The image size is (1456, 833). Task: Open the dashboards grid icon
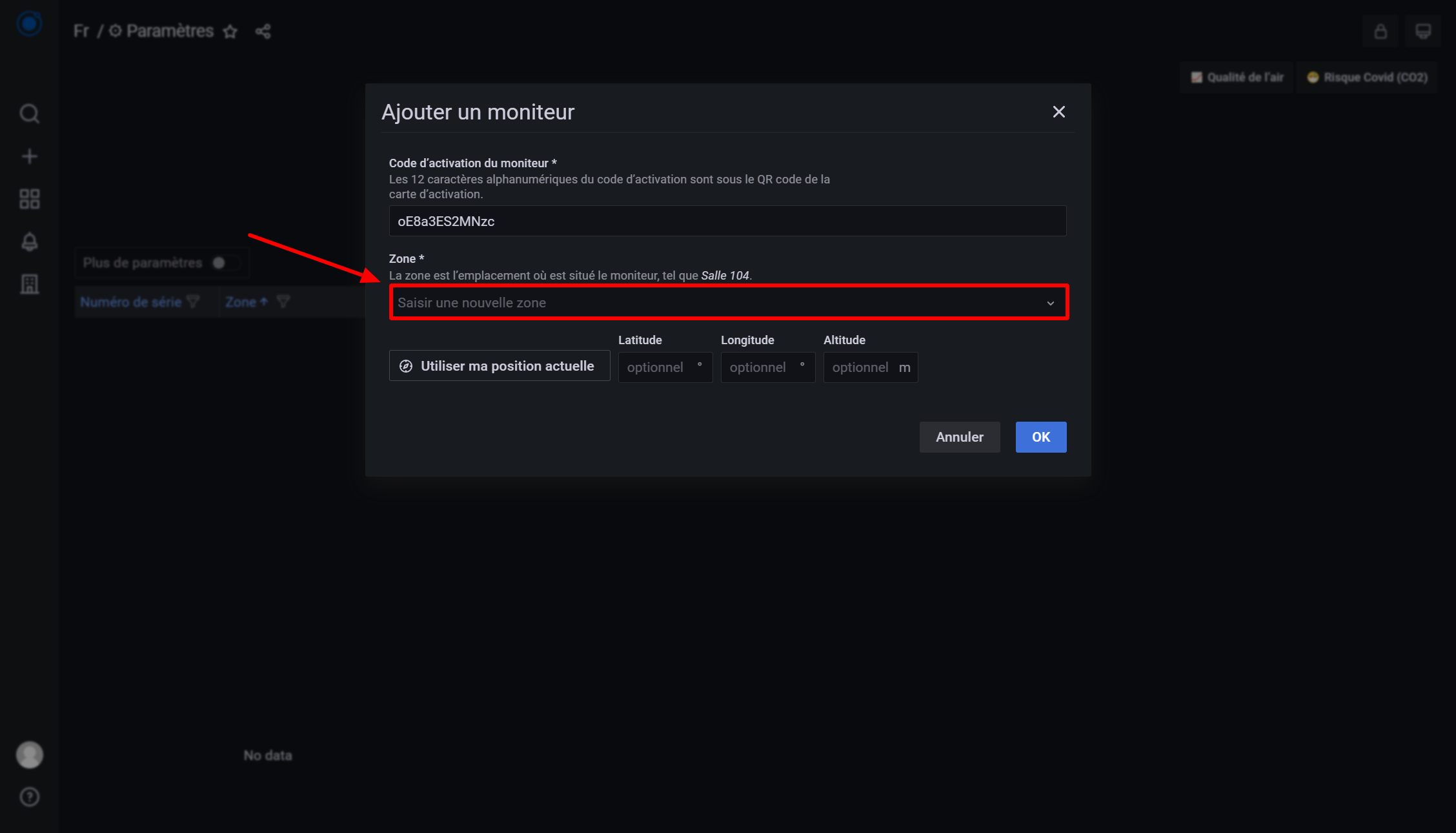click(29, 199)
